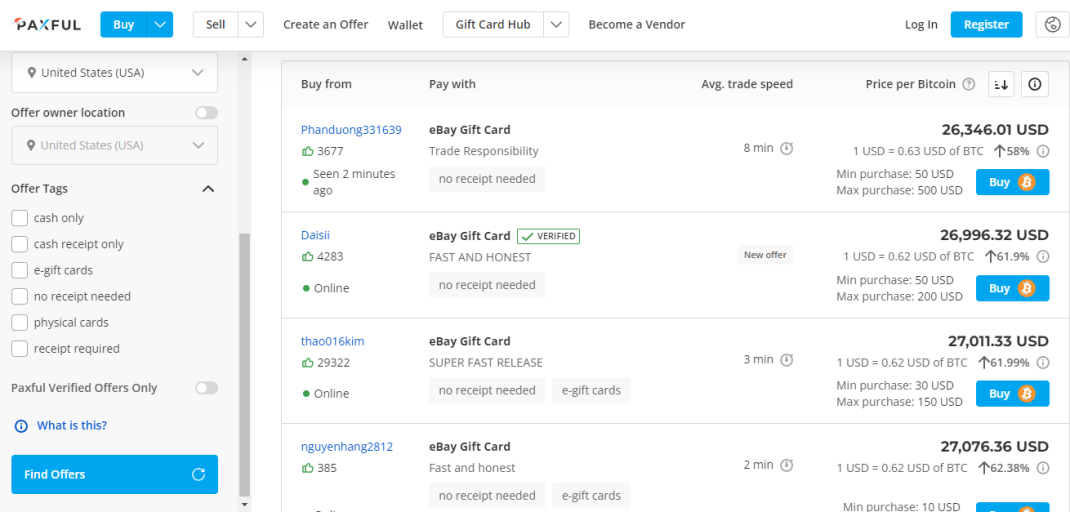Image resolution: width=1070 pixels, height=512 pixels.
Task: Click the Sell menu button
Action: point(216,25)
